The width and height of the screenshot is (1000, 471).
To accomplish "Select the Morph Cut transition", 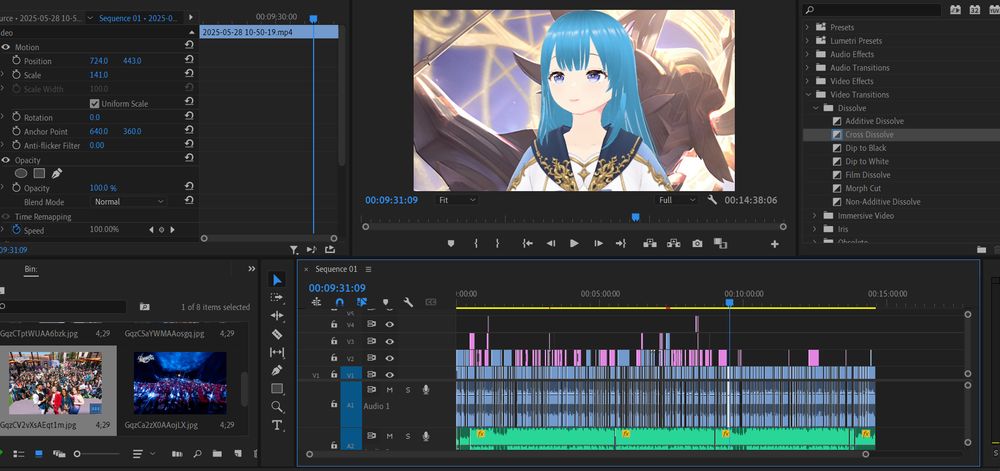I will (x=863, y=188).
